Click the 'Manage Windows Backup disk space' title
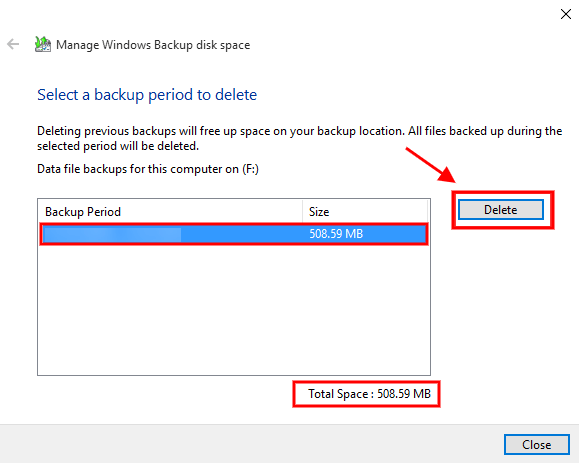Viewport: 579px width, 463px height. pyautogui.click(x=153, y=45)
